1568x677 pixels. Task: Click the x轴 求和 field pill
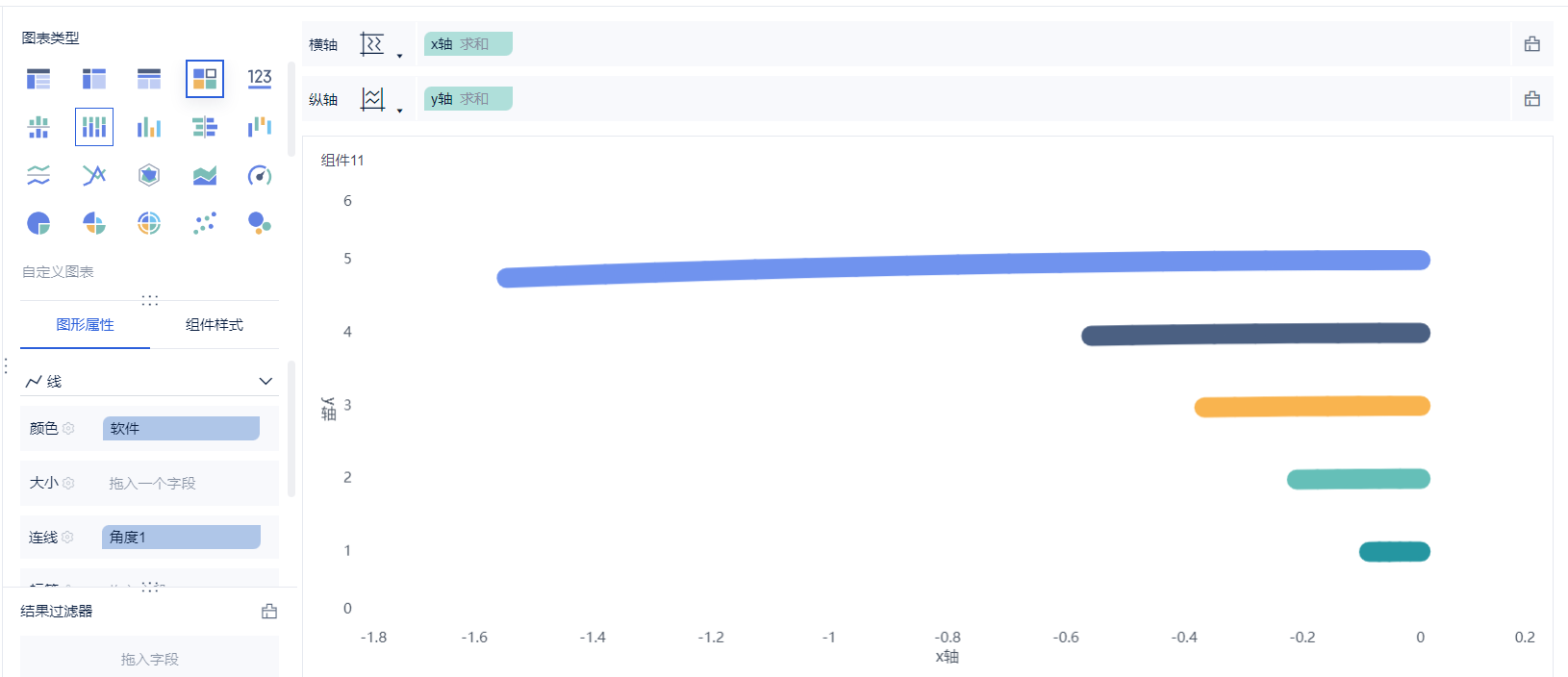pyautogui.click(x=468, y=44)
